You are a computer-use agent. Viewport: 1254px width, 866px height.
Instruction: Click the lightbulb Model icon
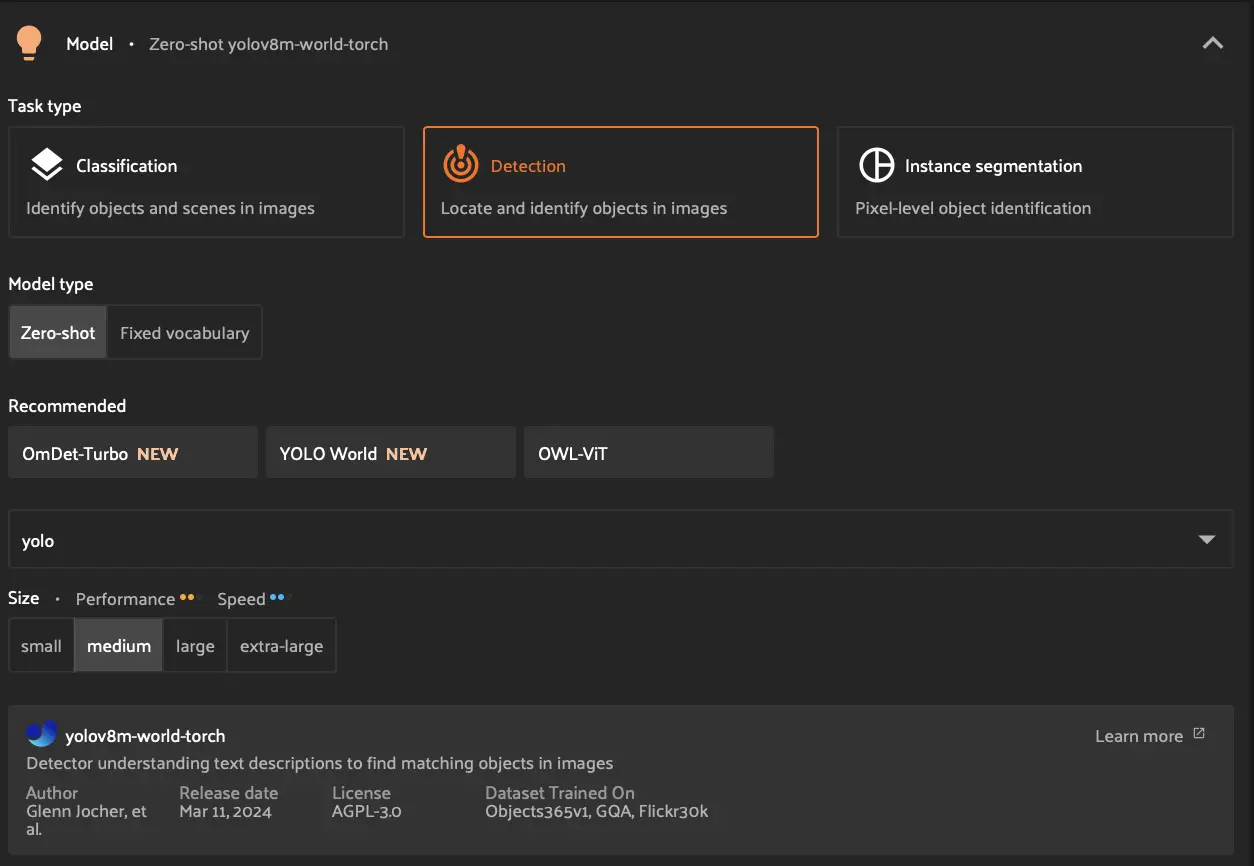[29, 43]
